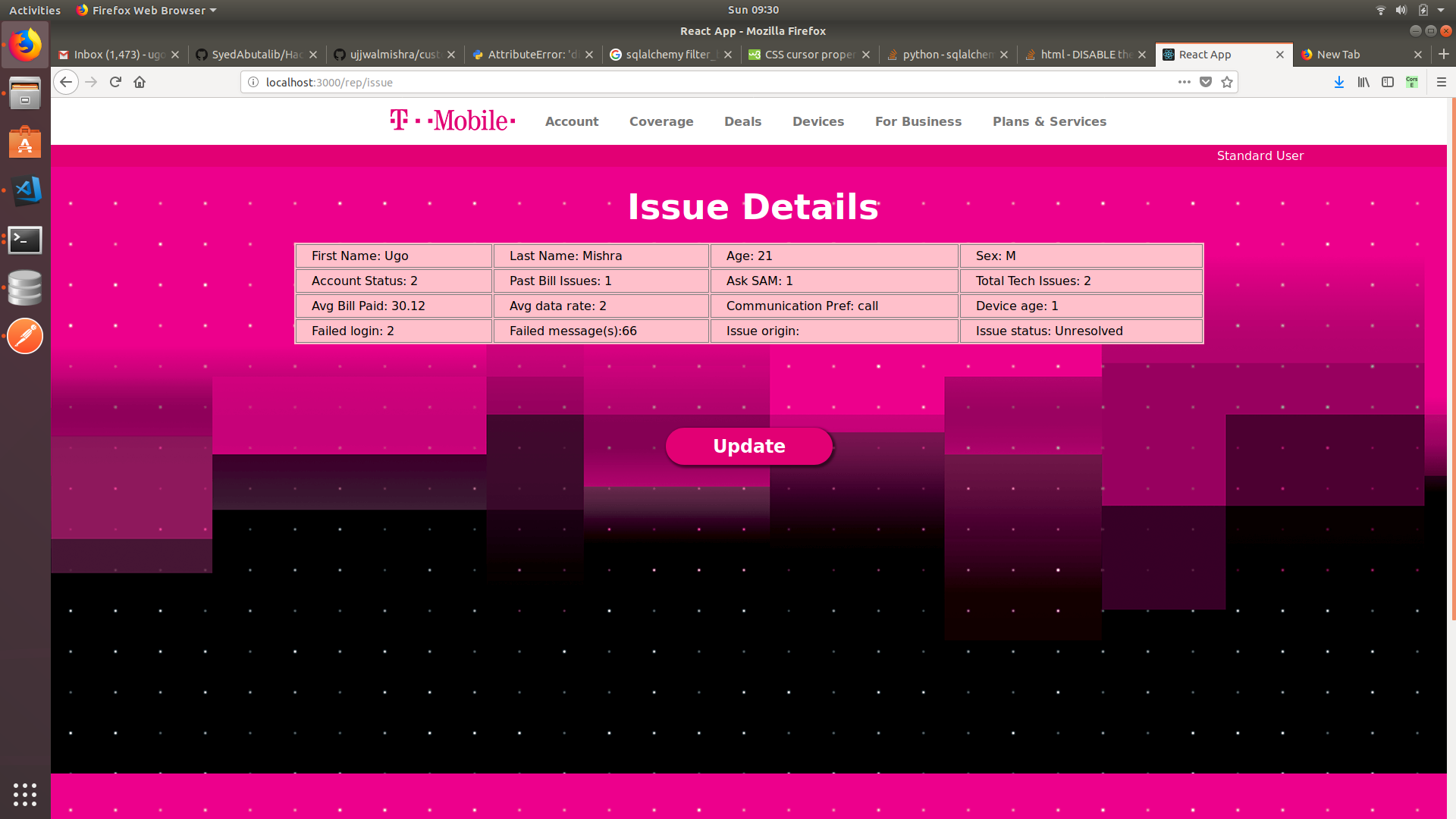The width and height of the screenshot is (1456, 819).
Task: Bookmark this page with star icon
Action: click(1227, 82)
